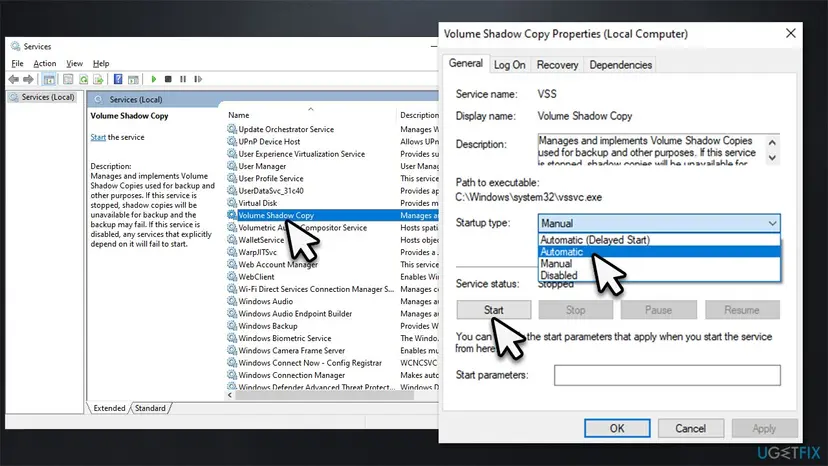Screen dimensions: 828x466
Task: Expand the Startup type combo box arrow
Action: (x=772, y=223)
